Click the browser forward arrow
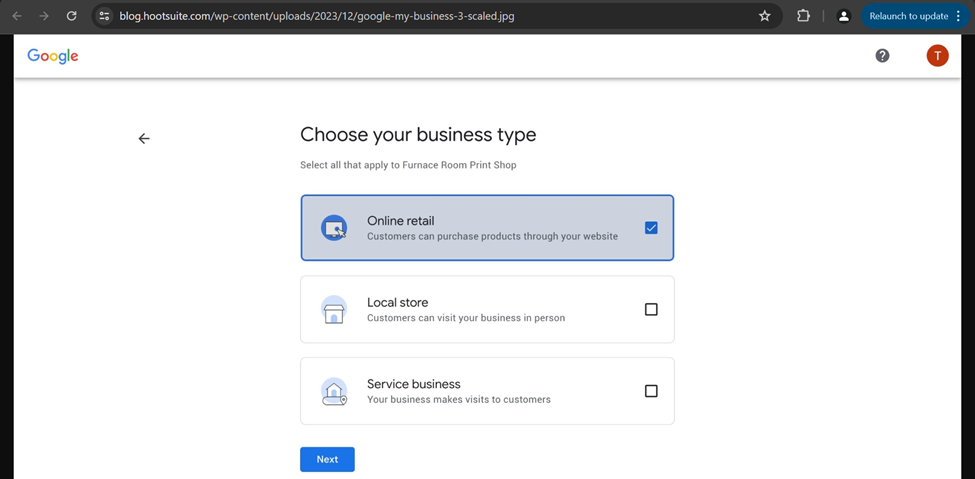 pos(44,16)
